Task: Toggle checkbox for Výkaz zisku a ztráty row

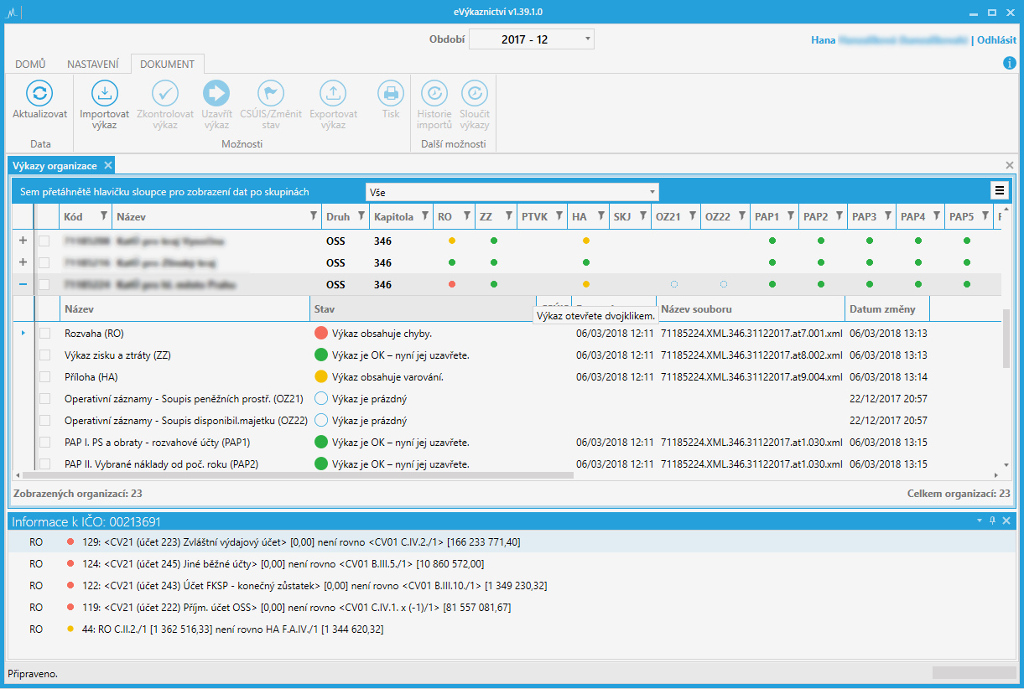Action: [x=44, y=355]
